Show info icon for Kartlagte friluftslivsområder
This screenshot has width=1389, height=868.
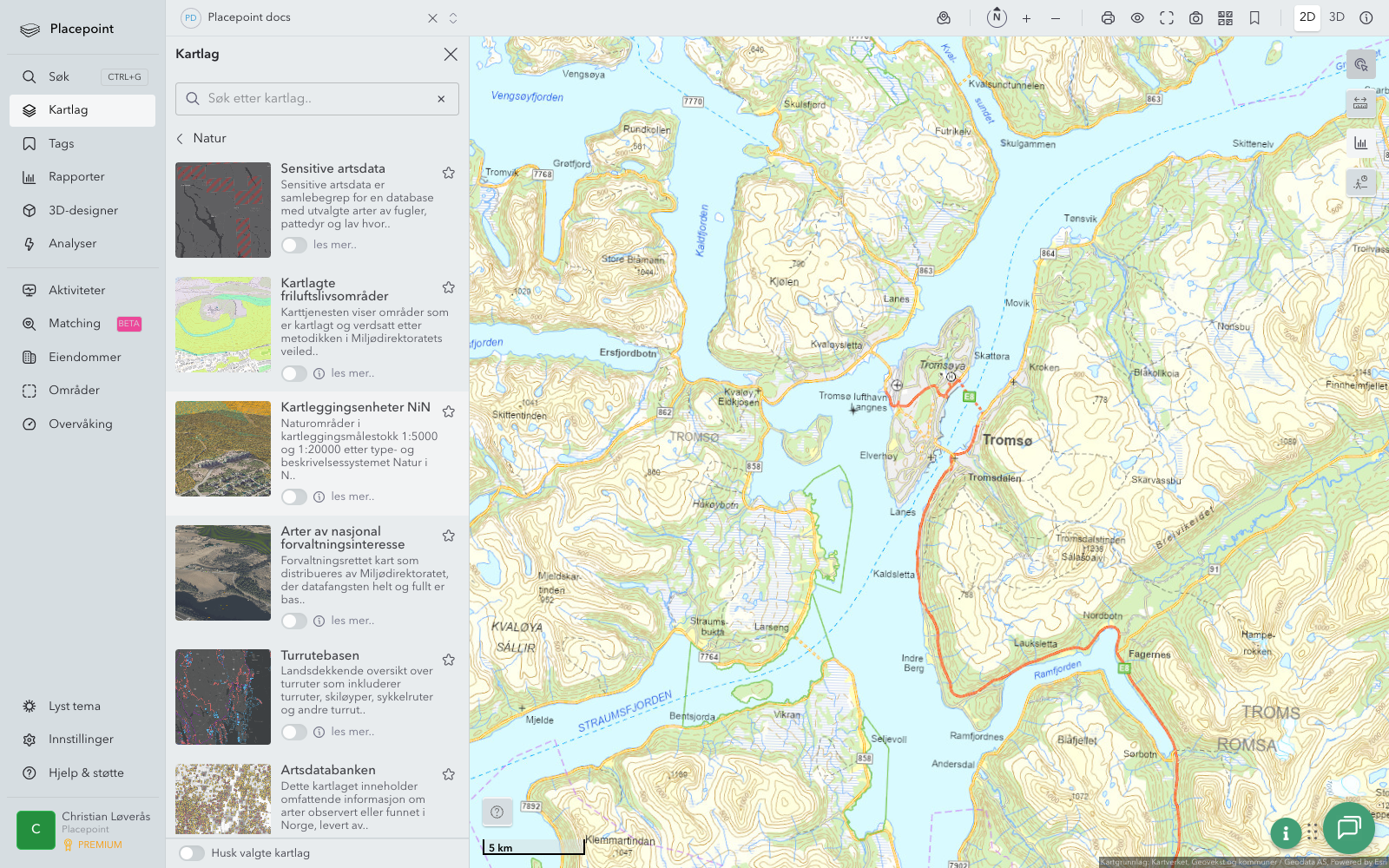point(319,373)
